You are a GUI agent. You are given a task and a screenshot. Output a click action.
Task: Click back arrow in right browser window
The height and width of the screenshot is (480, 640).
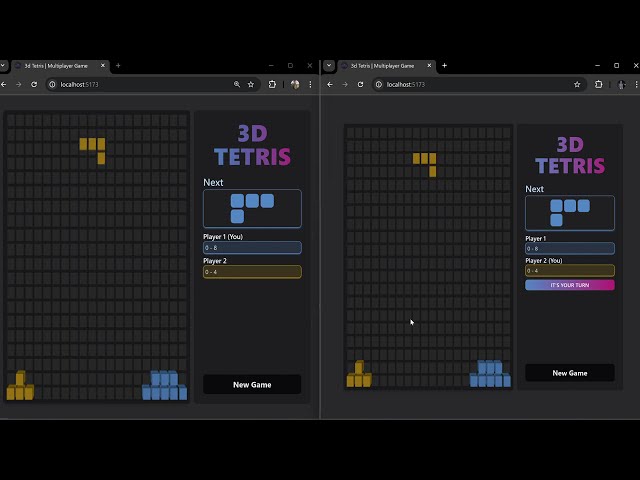(330, 84)
